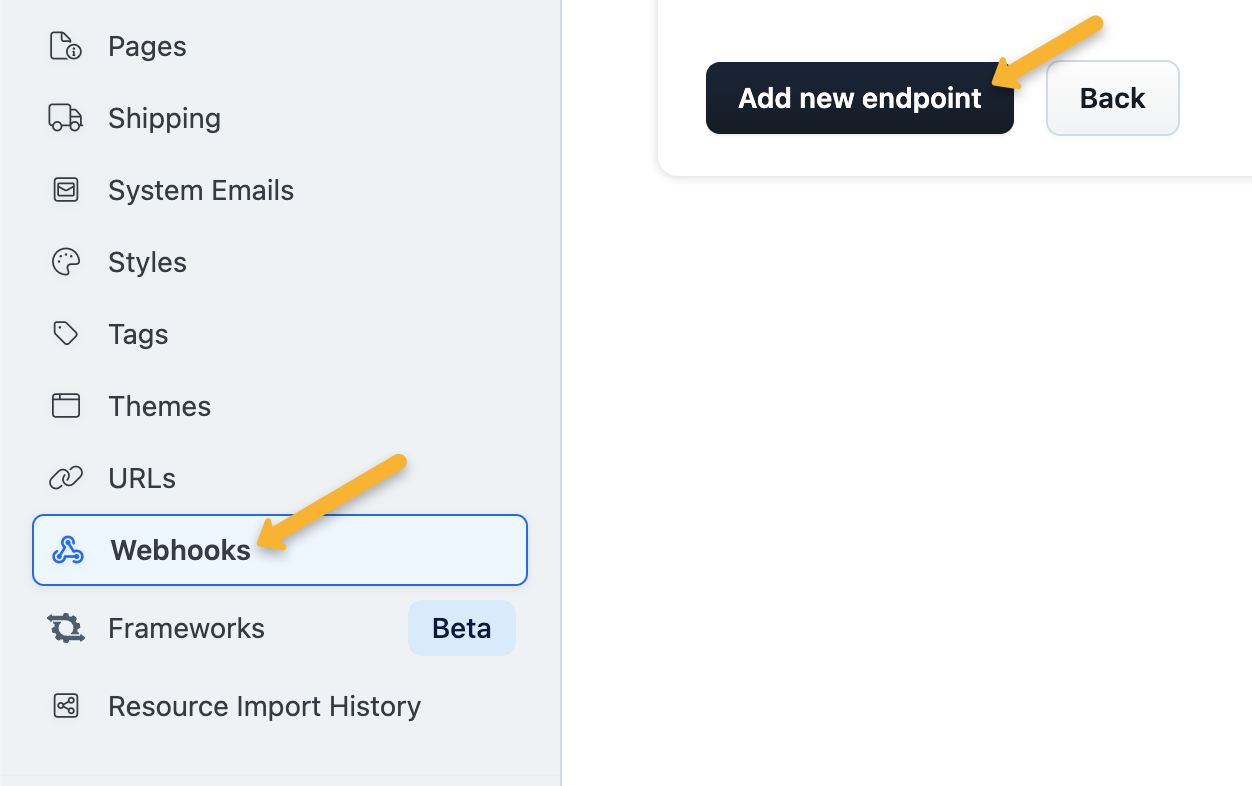Open the Frameworks menu entry

pyautogui.click(x=186, y=628)
